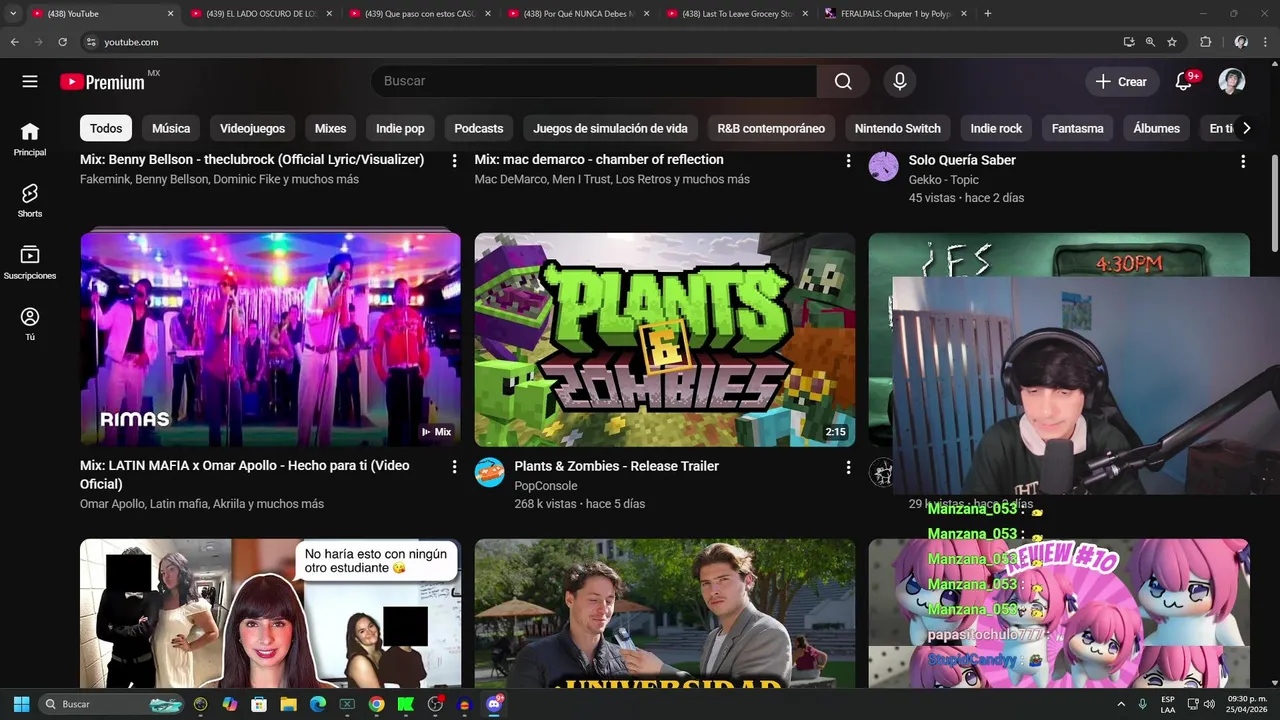Open Principal in the sidebar
Screen dimensions: 1280x720
(x=30, y=139)
